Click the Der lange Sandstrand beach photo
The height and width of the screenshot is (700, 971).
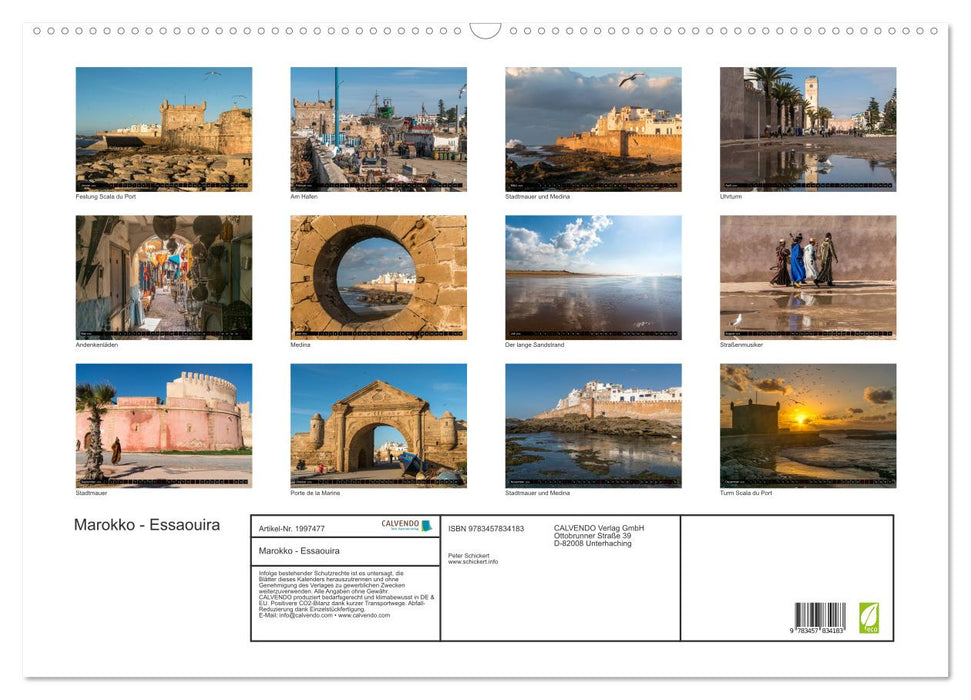594,275
